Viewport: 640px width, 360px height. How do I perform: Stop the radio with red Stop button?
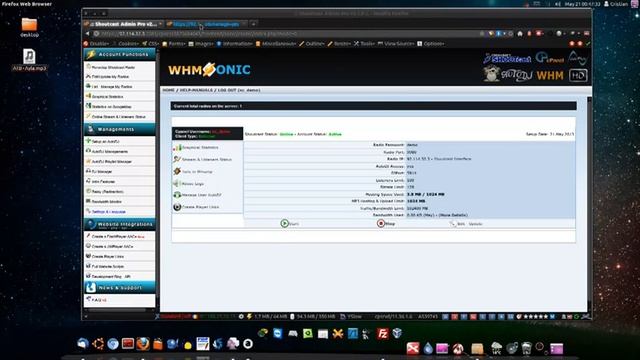(x=386, y=224)
